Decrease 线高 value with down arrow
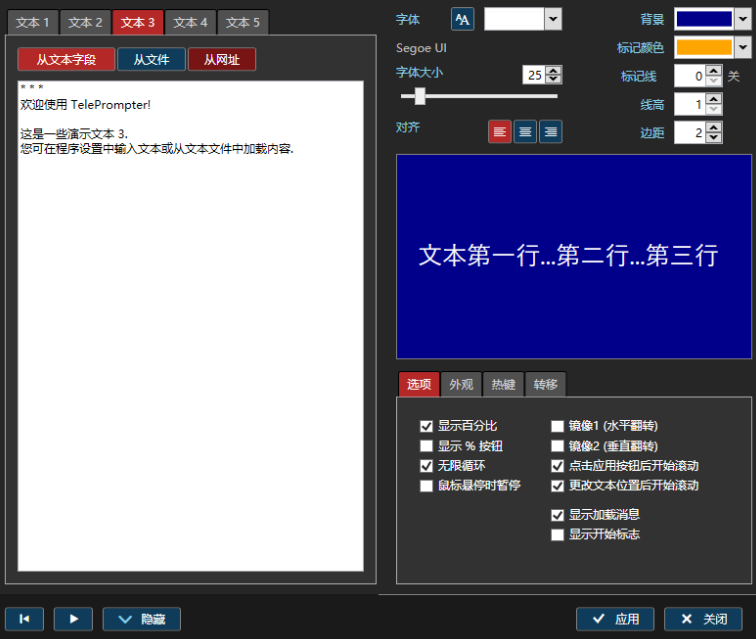 coord(714,109)
